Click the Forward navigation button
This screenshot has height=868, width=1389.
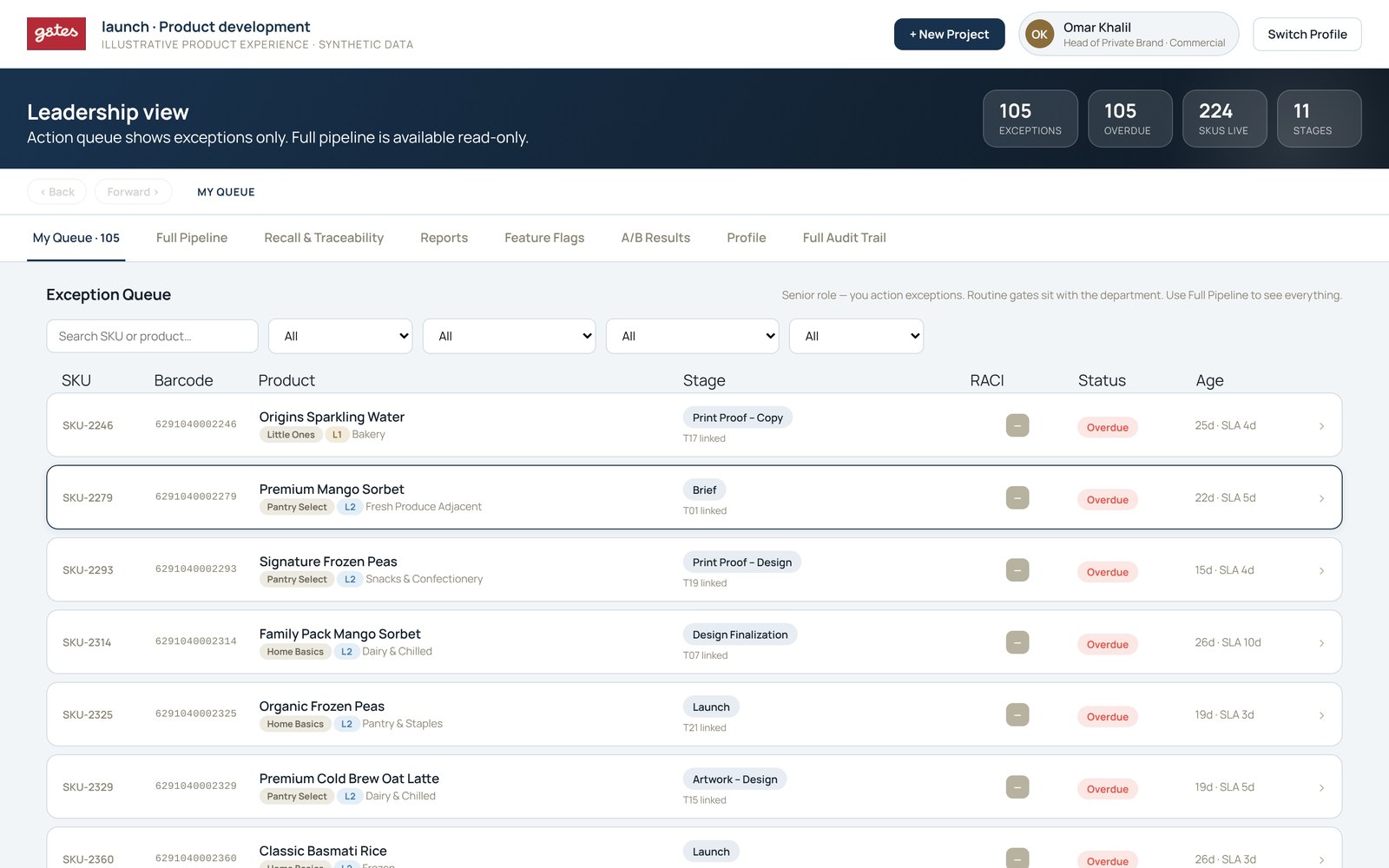[133, 192]
